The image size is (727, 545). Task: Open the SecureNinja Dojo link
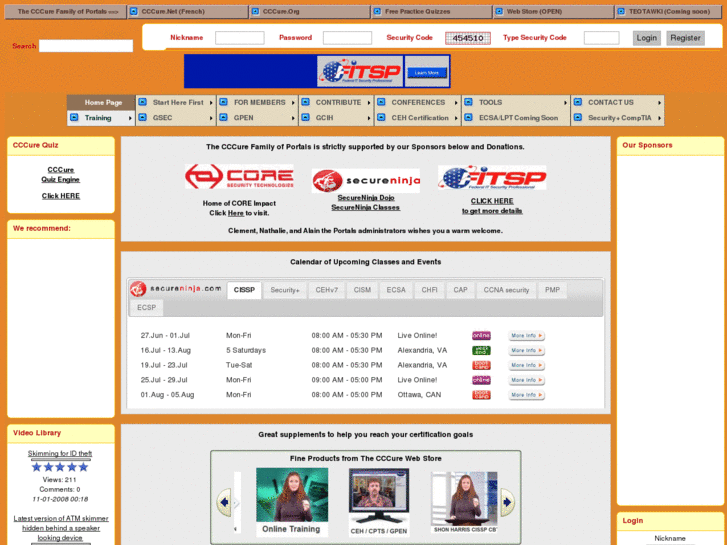[x=366, y=198]
